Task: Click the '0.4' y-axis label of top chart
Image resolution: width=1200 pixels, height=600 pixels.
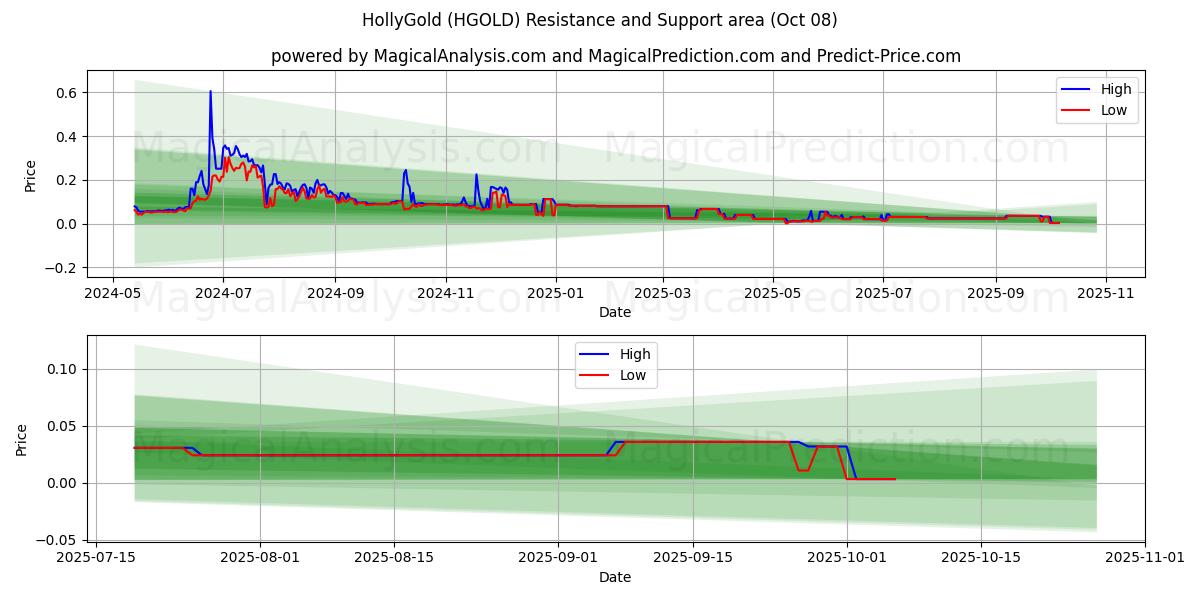Action: (x=67, y=137)
